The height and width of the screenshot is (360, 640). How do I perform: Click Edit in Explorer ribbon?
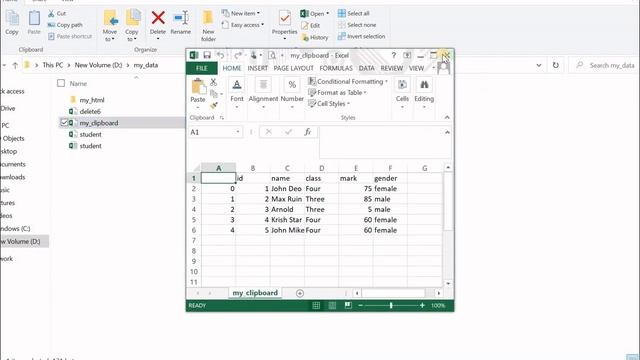pyautogui.click(x=311, y=25)
